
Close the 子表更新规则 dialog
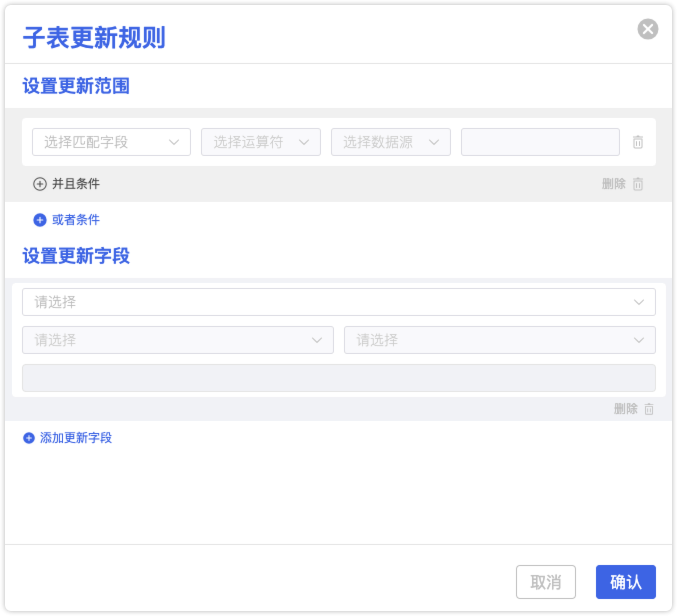coord(648,29)
